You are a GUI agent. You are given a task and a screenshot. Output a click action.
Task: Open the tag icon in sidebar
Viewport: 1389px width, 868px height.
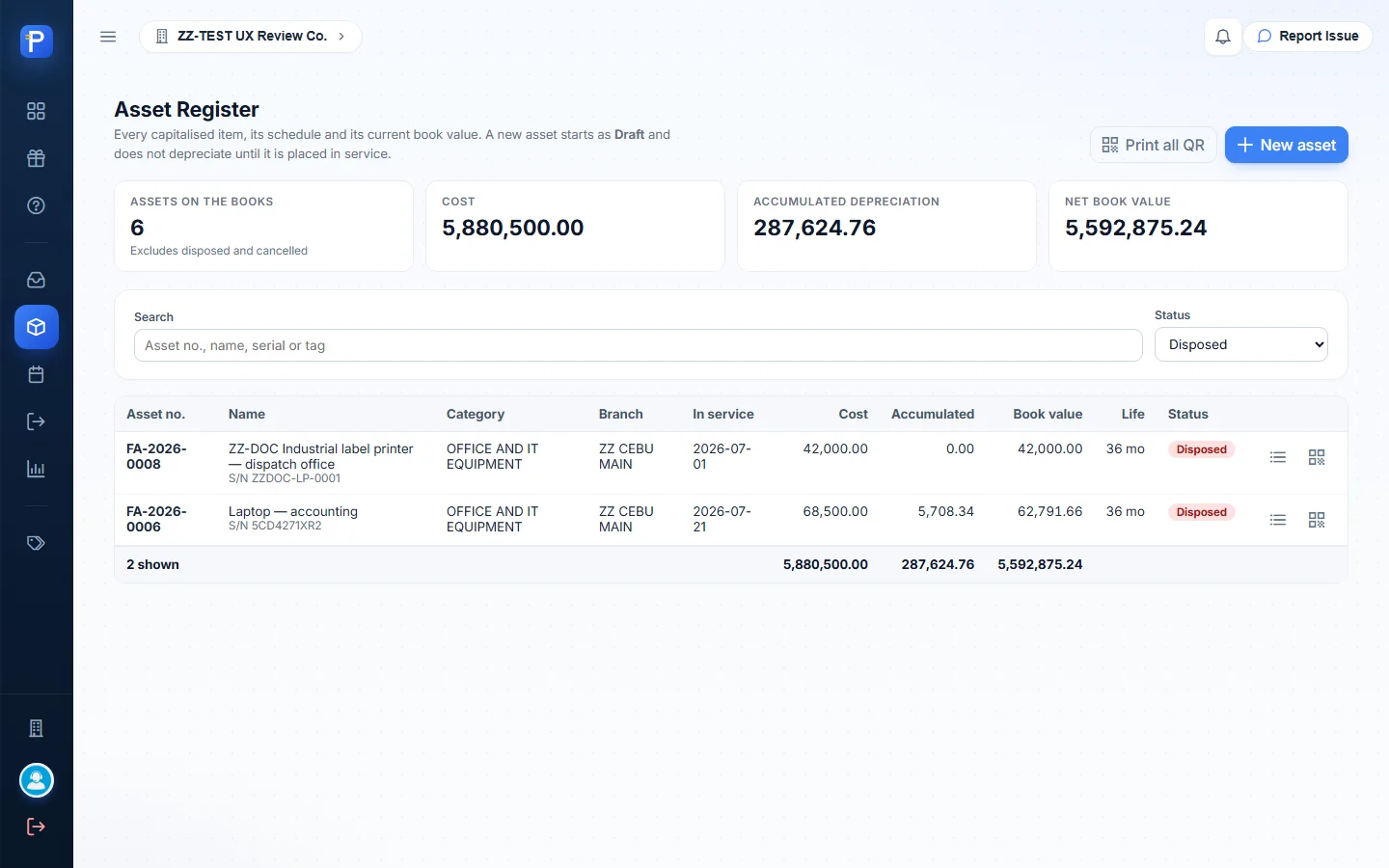click(x=37, y=543)
